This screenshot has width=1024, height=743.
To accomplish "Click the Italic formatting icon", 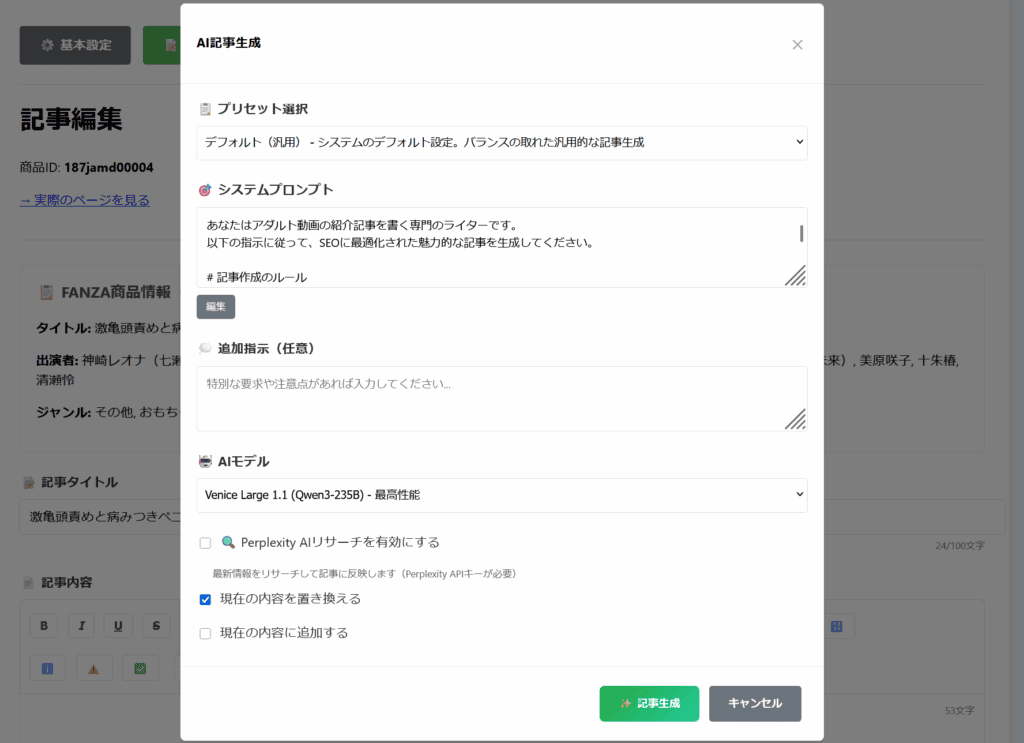I will coord(81,626).
